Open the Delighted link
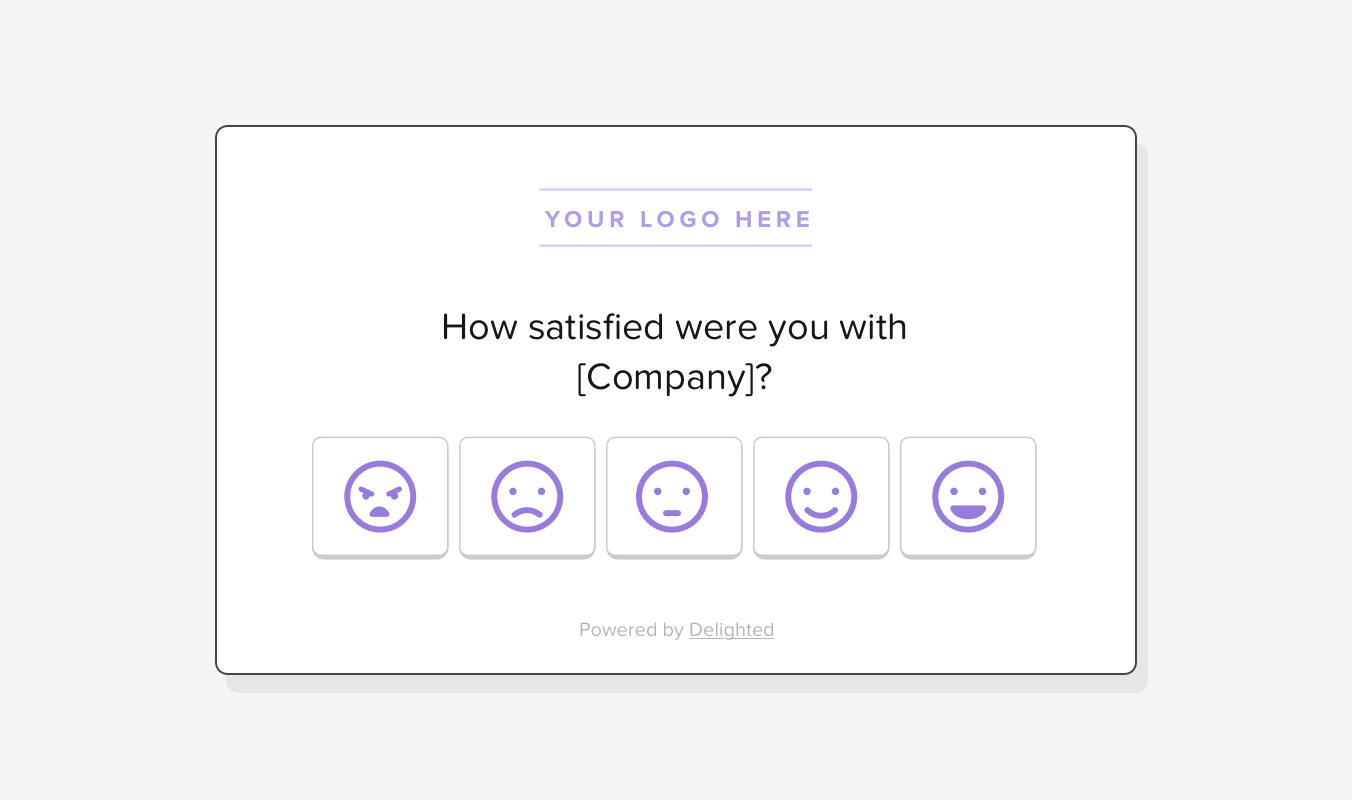This screenshot has height=800, width=1352. click(731, 630)
